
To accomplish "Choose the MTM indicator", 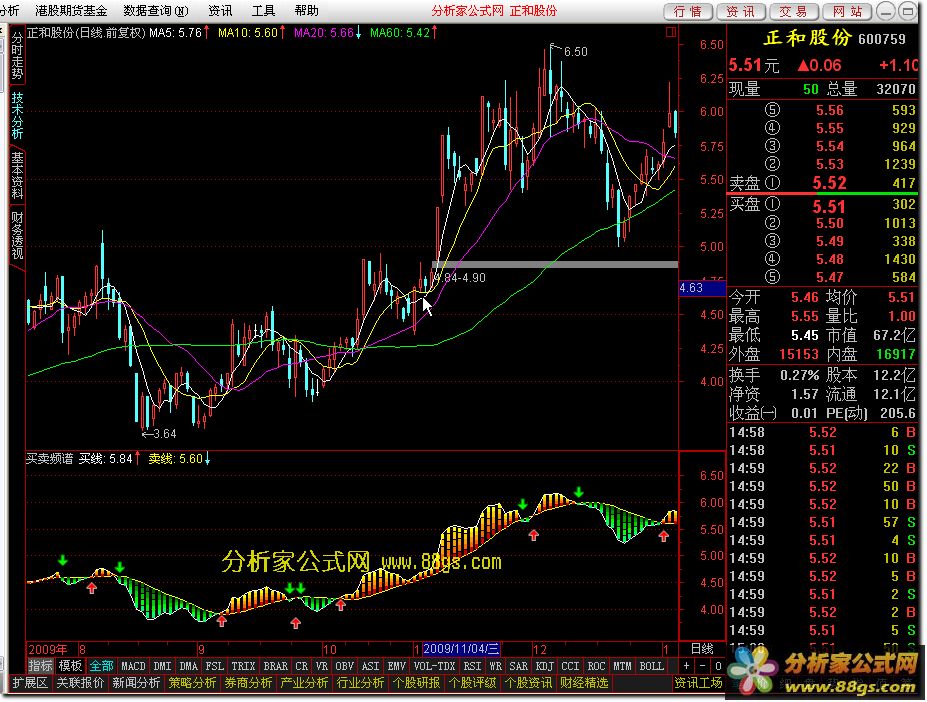I will pyautogui.click(x=622, y=666).
